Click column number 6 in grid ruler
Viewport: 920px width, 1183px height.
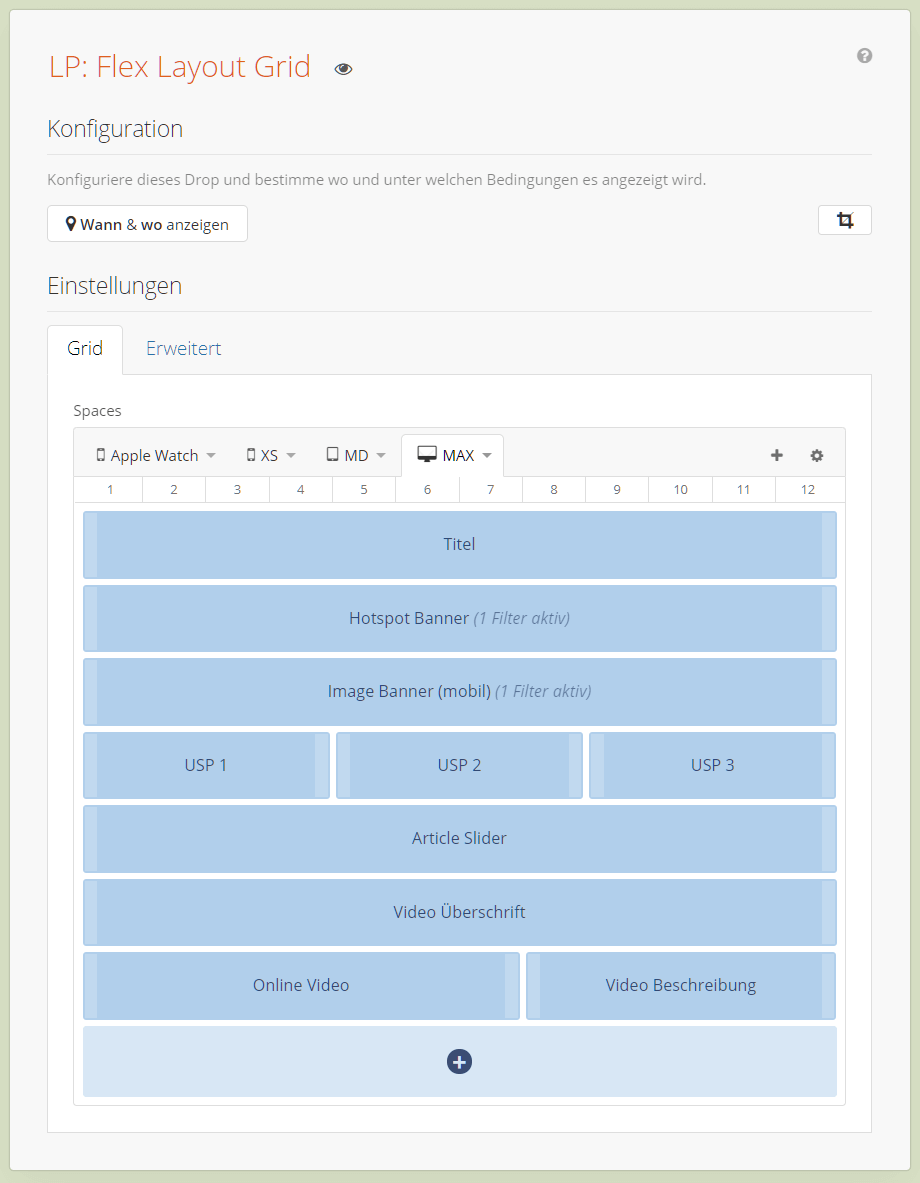[x=427, y=490]
